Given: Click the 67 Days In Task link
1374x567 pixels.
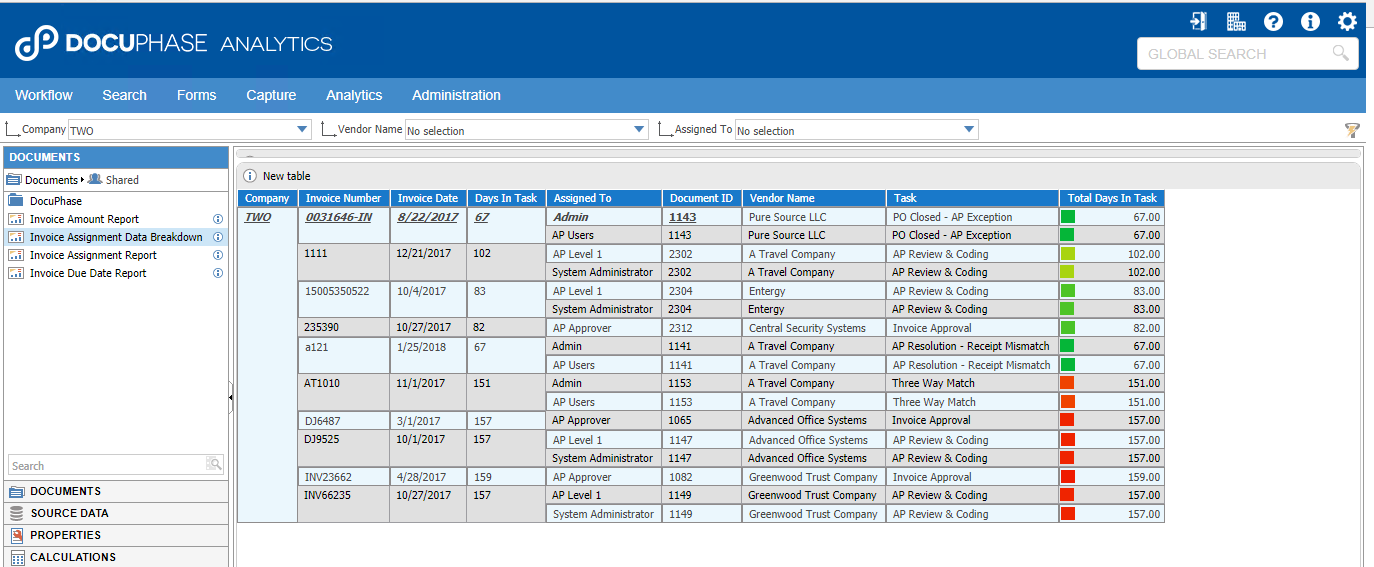Looking at the screenshot, I should pyautogui.click(x=482, y=217).
